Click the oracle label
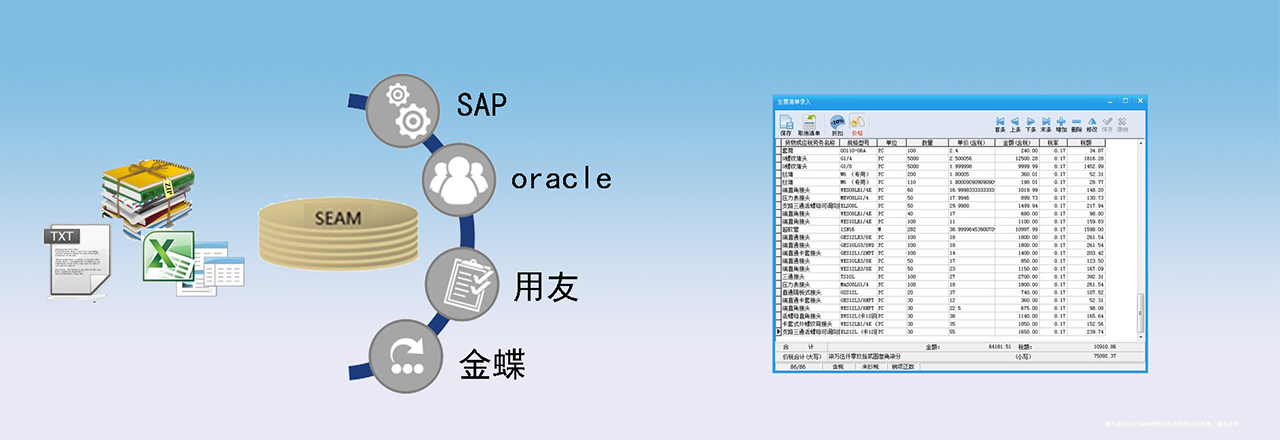The height and width of the screenshot is (440, 1280). click(561, 179)
